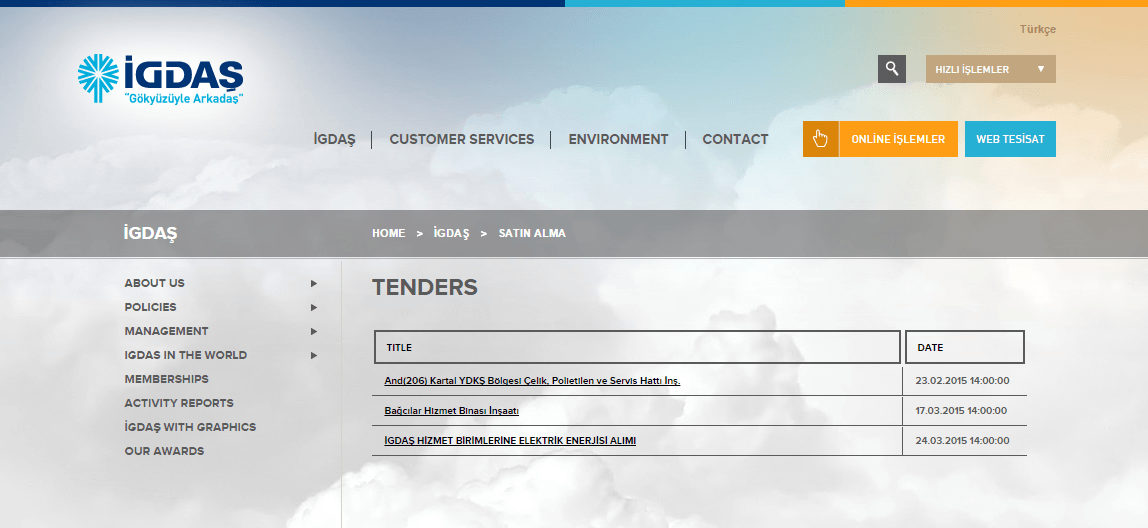The width and height of the screenshot is (1148, 528).
Task: Click the İGDAŞ logo
Action: pyautogui.click(x=160, y=78)
